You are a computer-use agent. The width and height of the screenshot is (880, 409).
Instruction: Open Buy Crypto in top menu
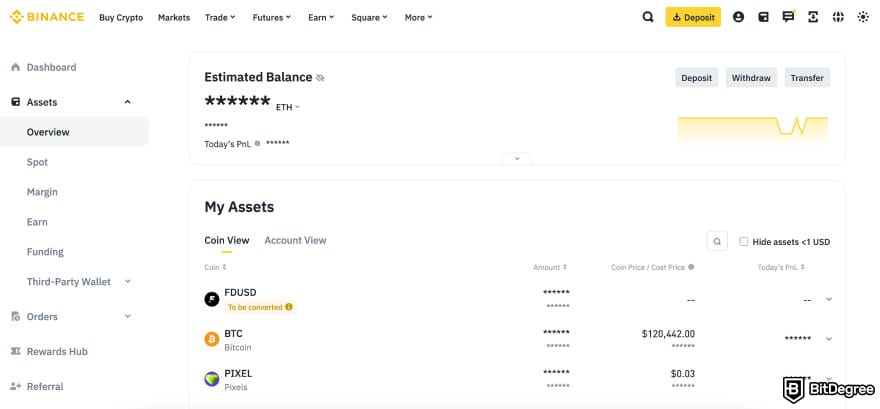(121, 17)
